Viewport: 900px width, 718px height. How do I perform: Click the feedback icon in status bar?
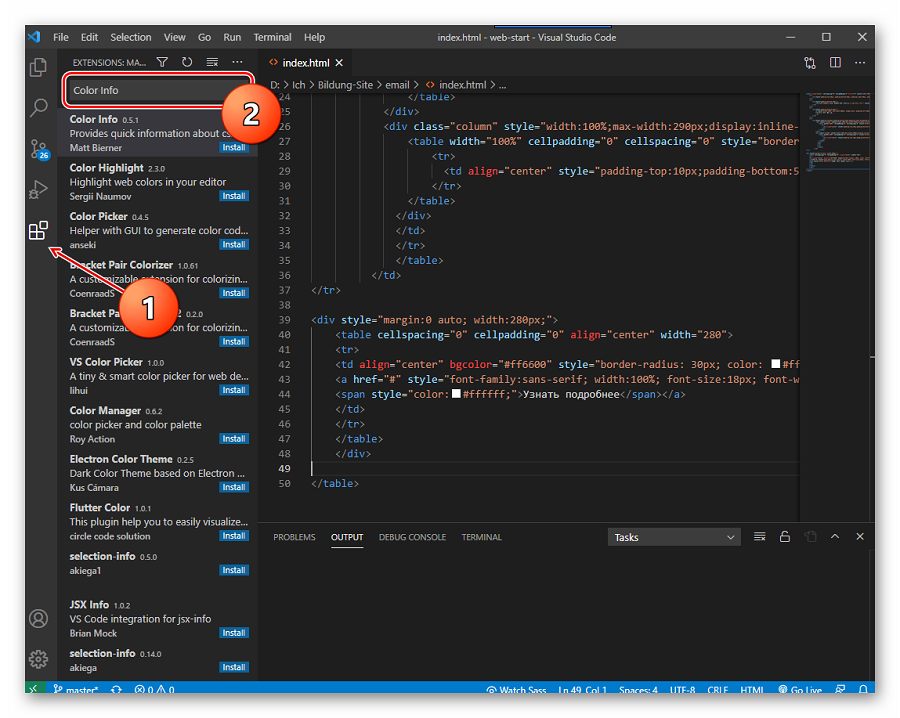pos(840,689)
